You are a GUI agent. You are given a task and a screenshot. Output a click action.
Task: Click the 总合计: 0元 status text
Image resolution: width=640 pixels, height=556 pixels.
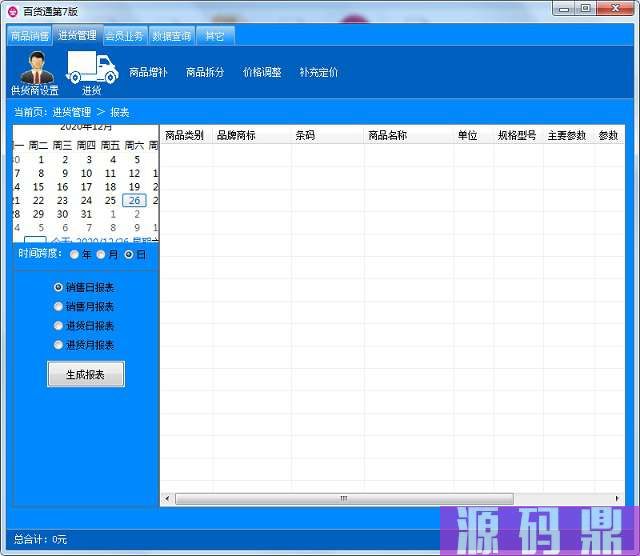40,539
